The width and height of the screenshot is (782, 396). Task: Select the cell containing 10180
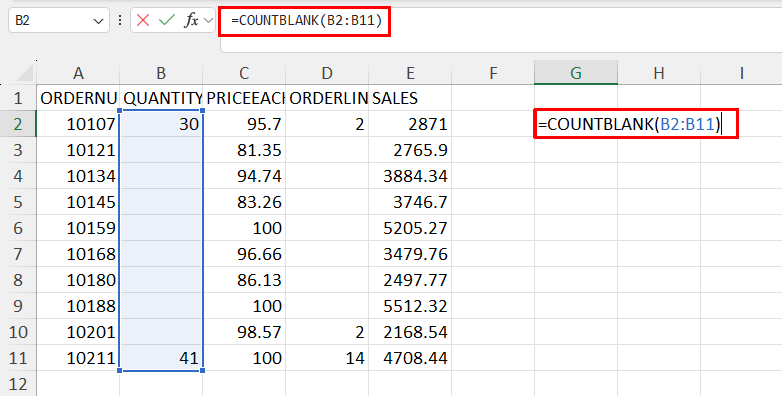(x=78, y=279)
